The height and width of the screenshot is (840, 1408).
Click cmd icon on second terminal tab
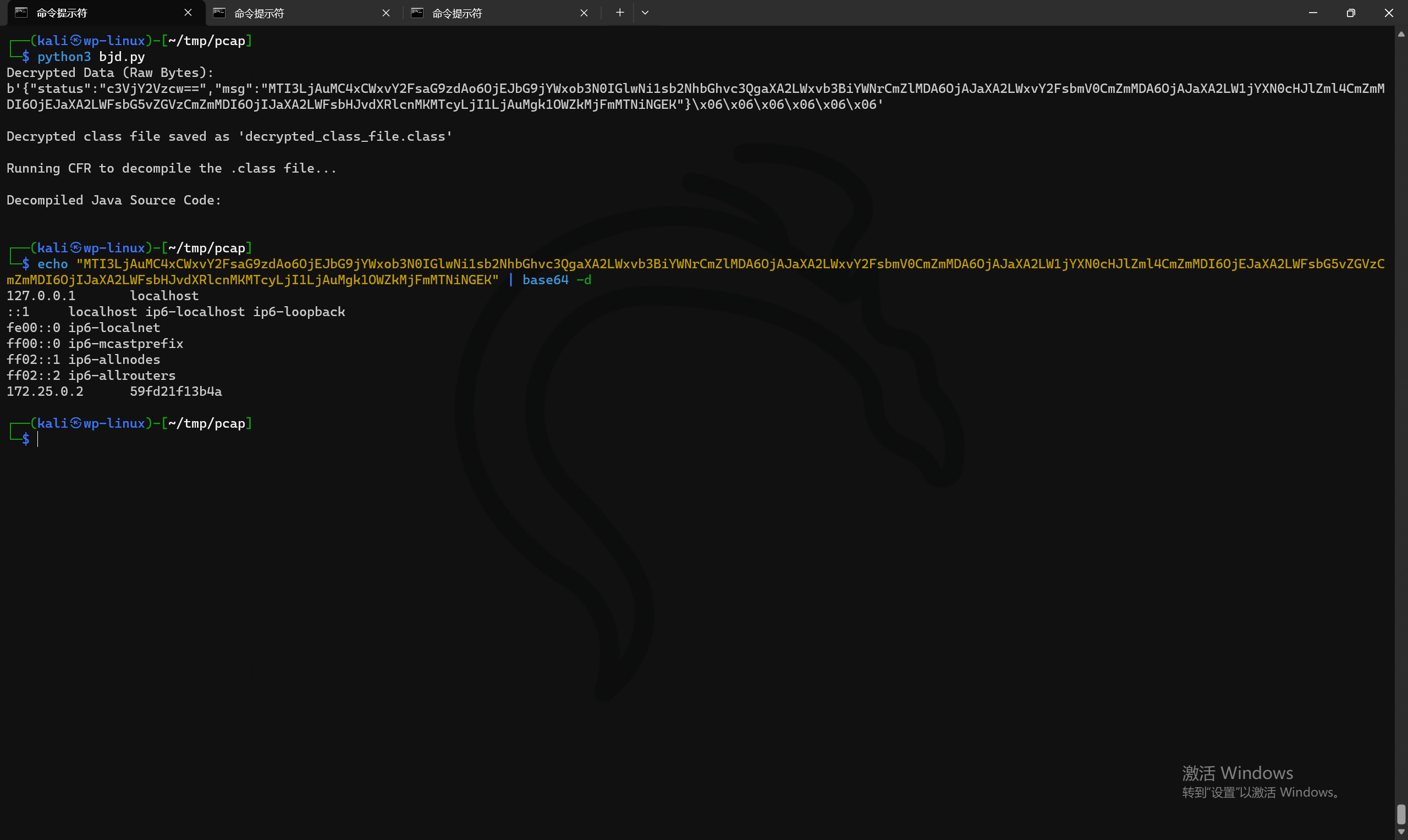219,13
